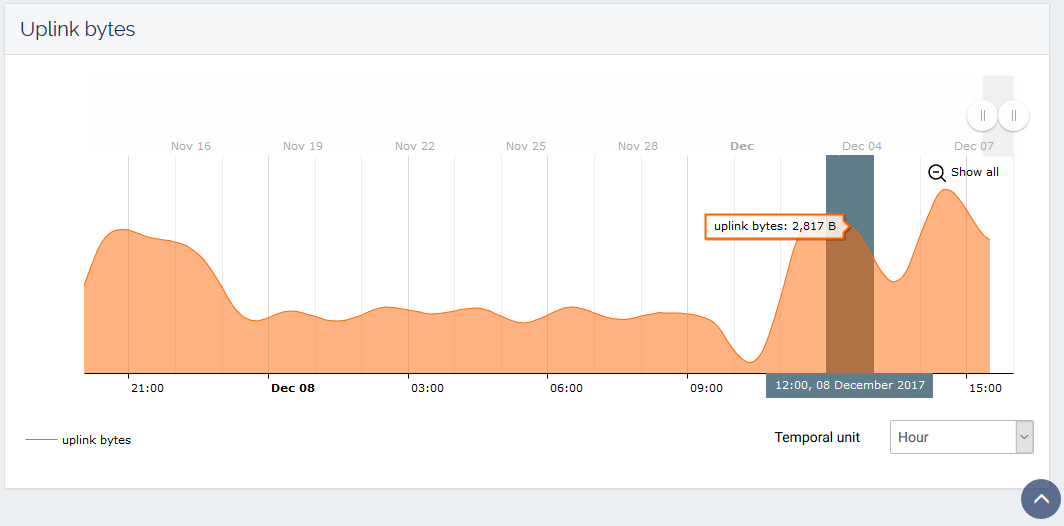Click the arrow on the Temporal unit combo box
This screenshot has width=1064, height=526.
pos(1024,437)
